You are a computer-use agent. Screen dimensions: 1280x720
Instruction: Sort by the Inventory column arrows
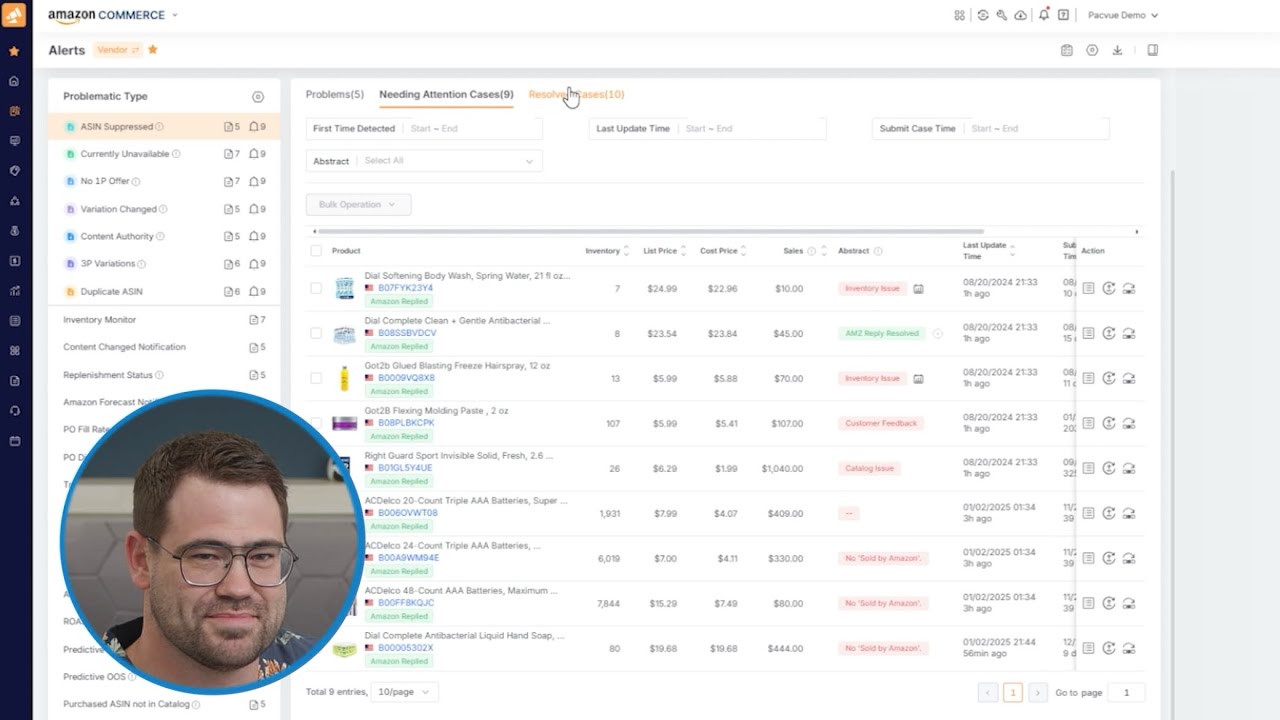tap(626, 251)
